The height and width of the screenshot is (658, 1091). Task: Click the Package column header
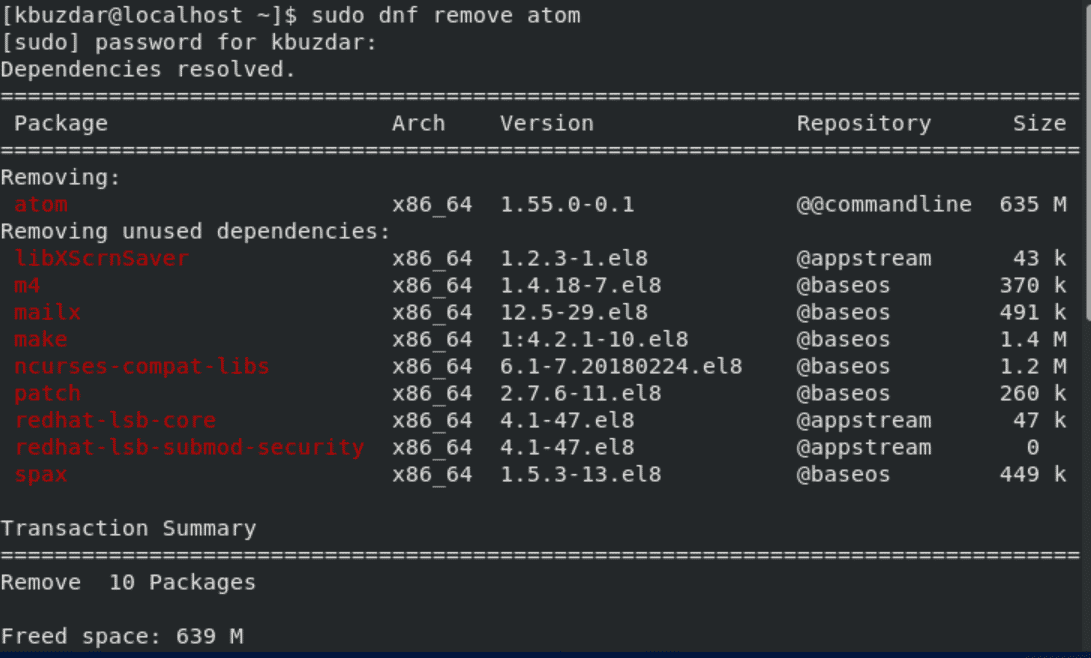point(61,124)
